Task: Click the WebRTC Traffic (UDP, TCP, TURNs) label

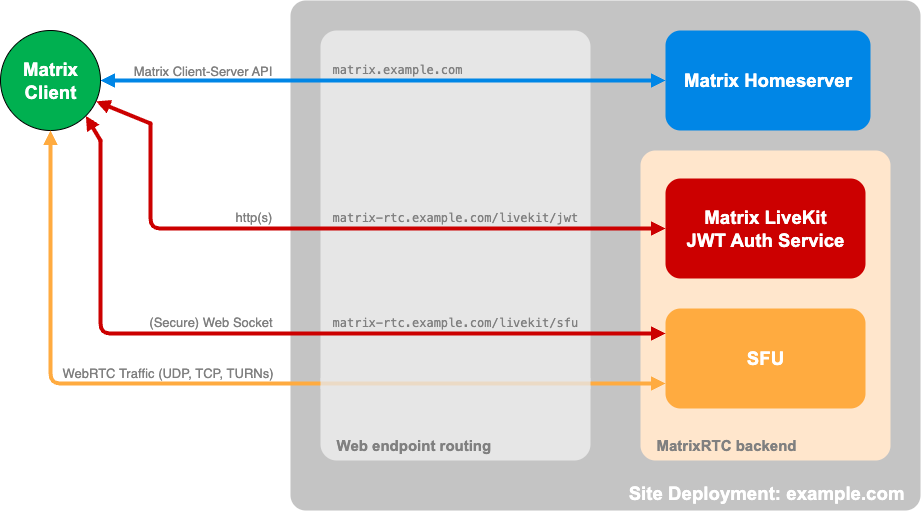Action: (168, 373)
